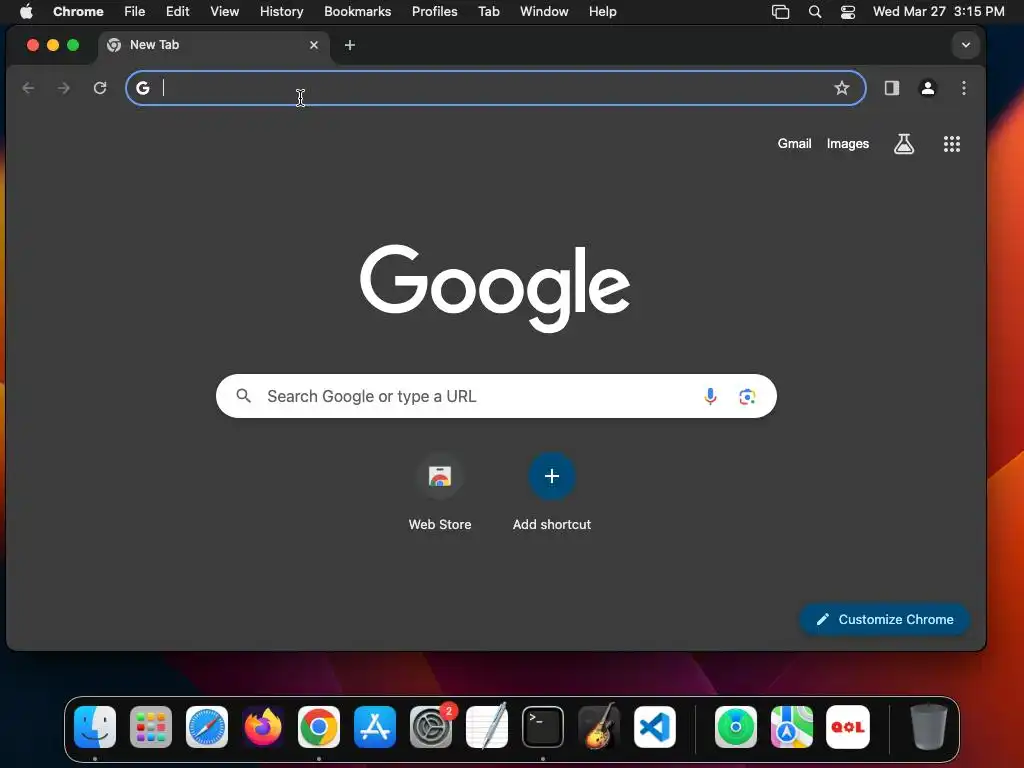
Task: Open the Tab menu
Action: pyautogui.click(x=488, y=11)
